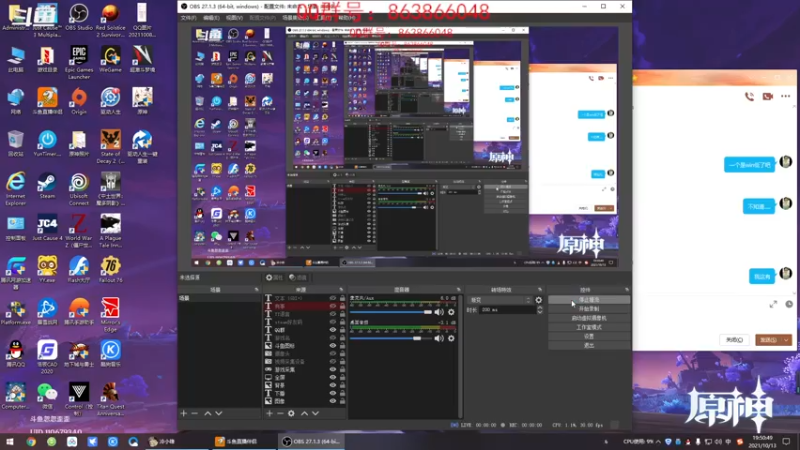Open Epic Games Launcher desktop icon
The width and height of the screenshot is (800, 450).
(79, 62)
